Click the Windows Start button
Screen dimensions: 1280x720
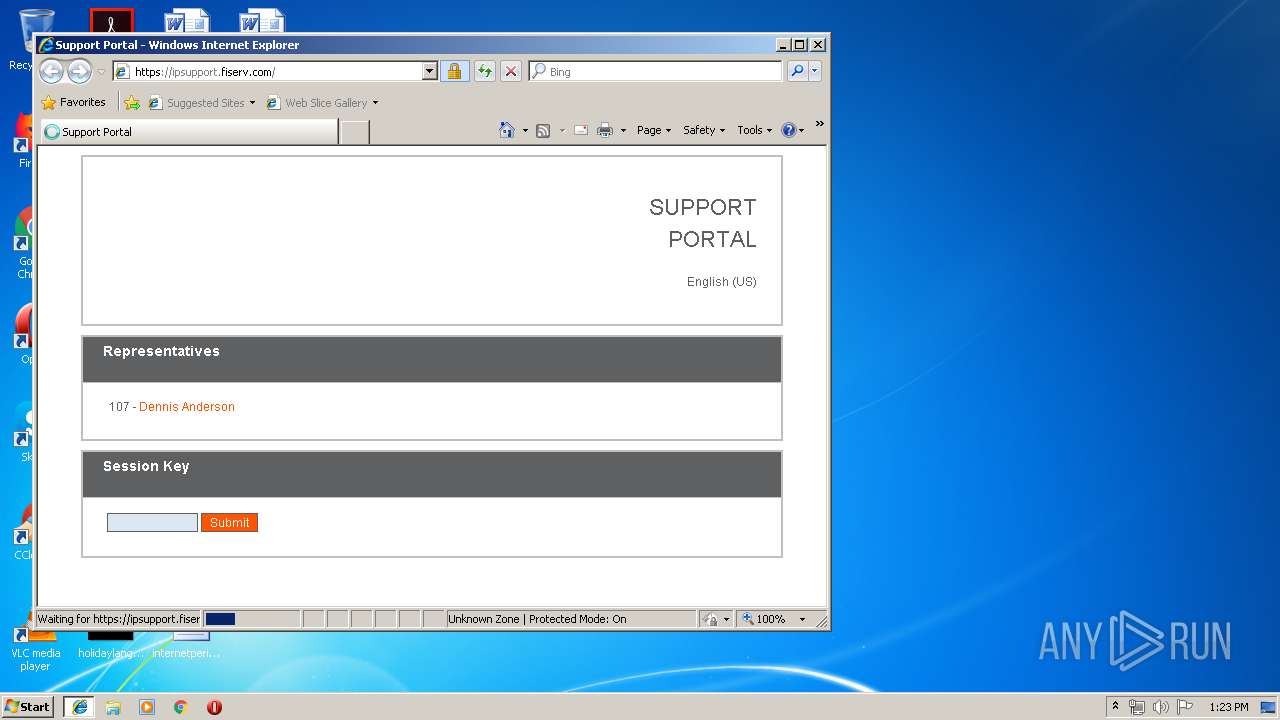tap(28, 706)
